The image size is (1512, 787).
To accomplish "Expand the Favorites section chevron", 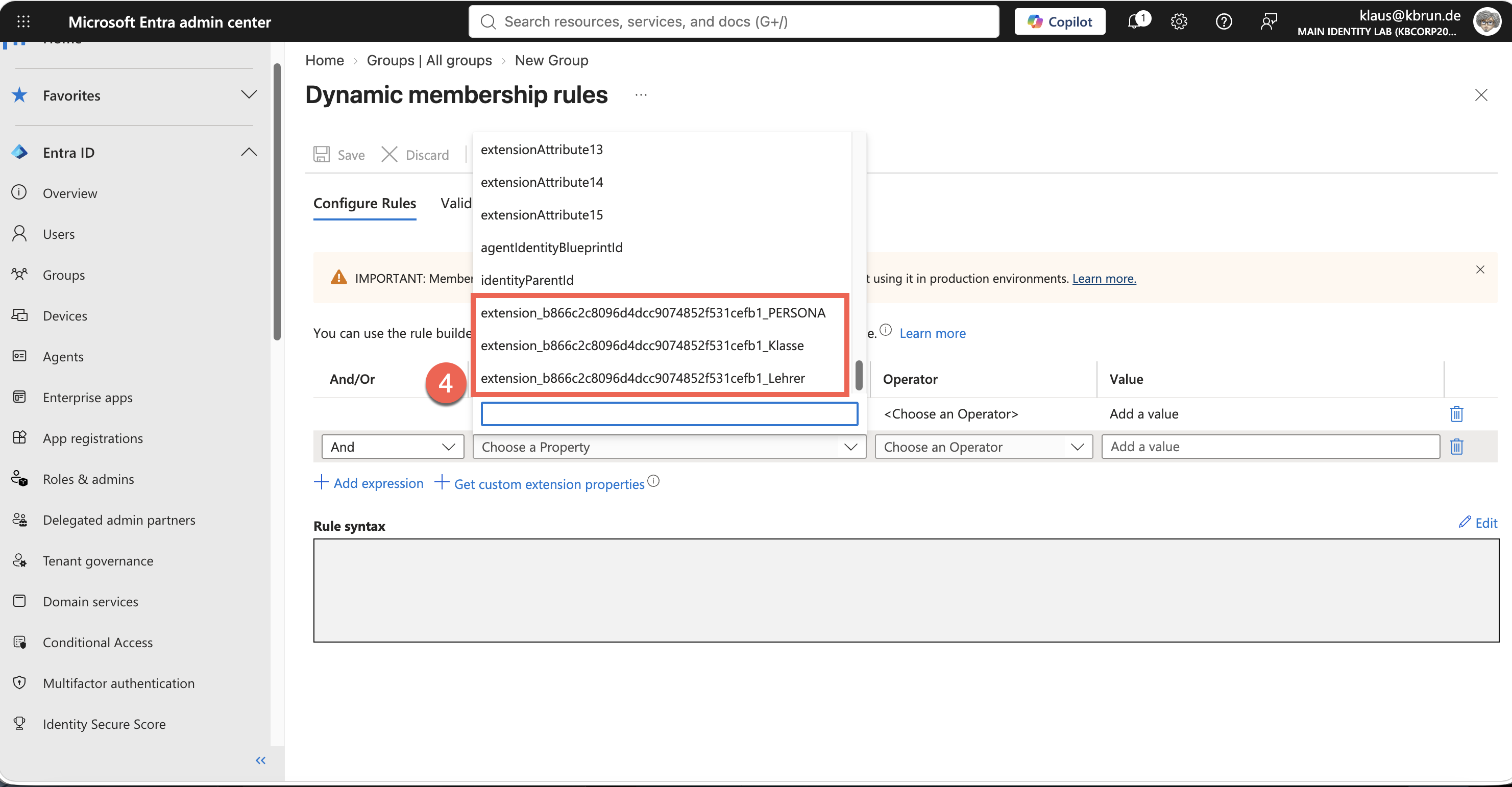I will click(249, 95).
